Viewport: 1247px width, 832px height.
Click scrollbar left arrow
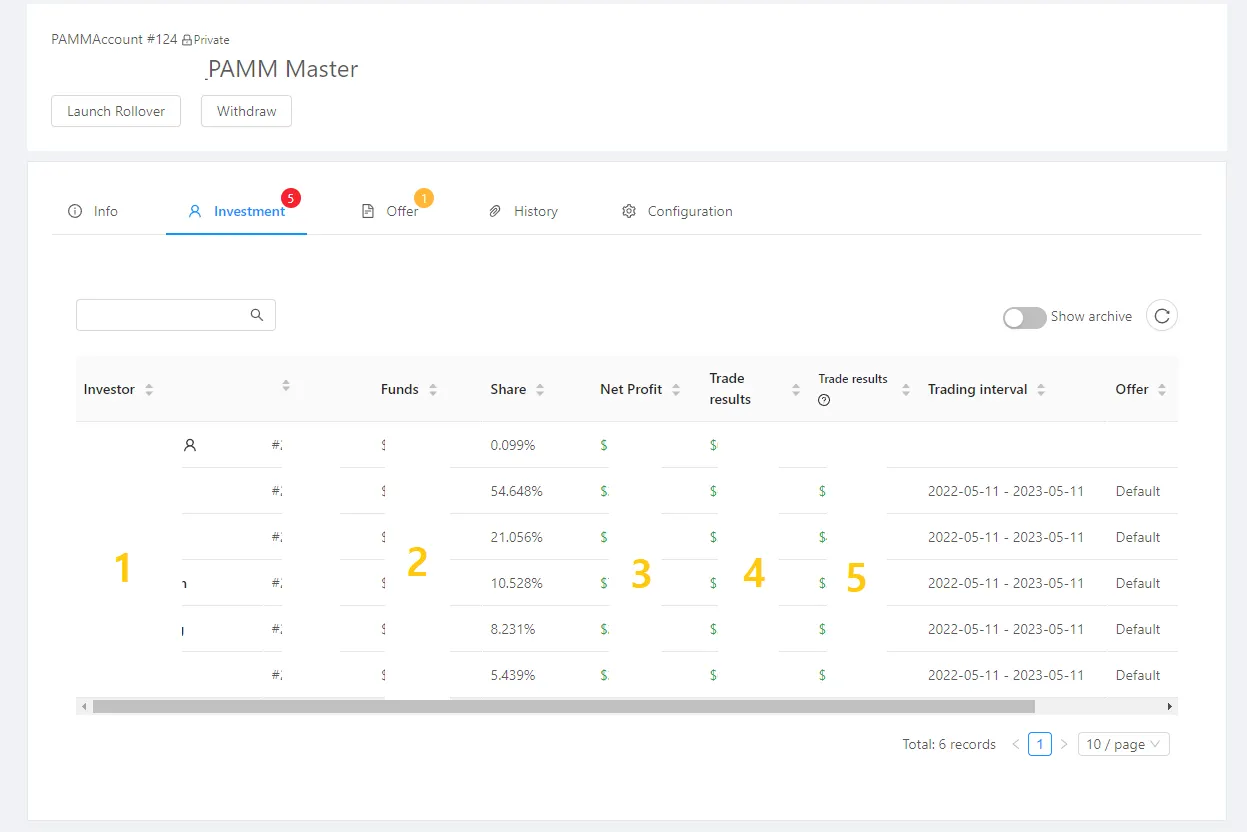(x=84, y=707)
